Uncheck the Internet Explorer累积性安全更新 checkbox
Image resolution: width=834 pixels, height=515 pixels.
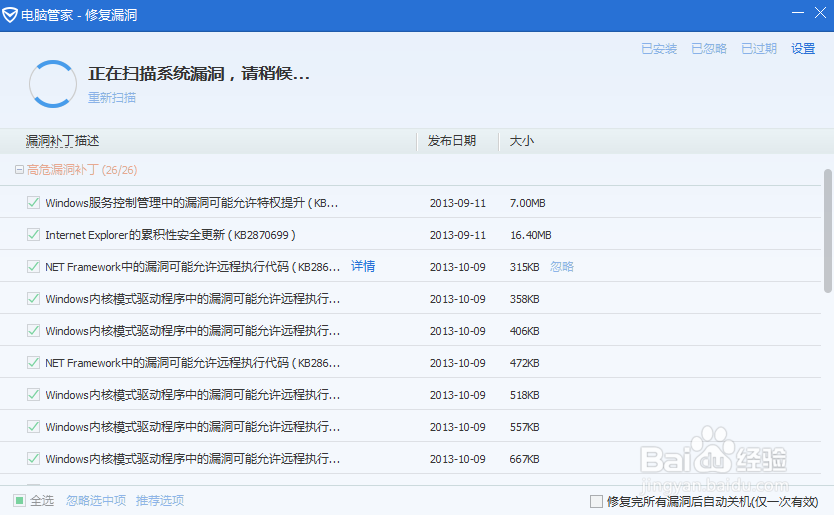(34, 235)
